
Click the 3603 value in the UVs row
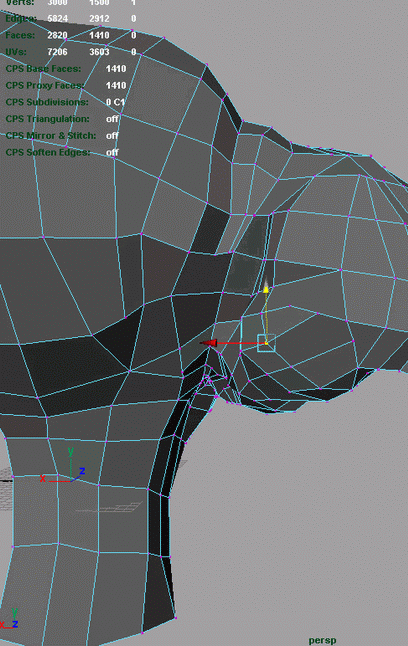point(99,52)
